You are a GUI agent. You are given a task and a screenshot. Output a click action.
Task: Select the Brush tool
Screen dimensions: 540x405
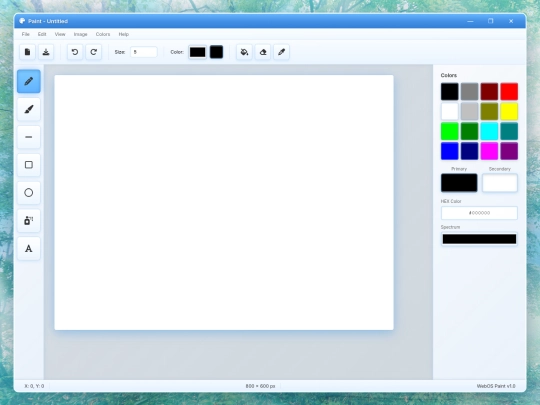[29, 109]
